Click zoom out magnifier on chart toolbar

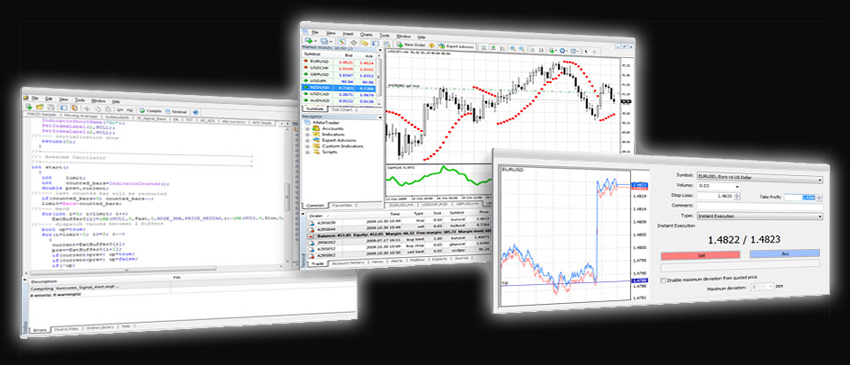click(521, 49)
